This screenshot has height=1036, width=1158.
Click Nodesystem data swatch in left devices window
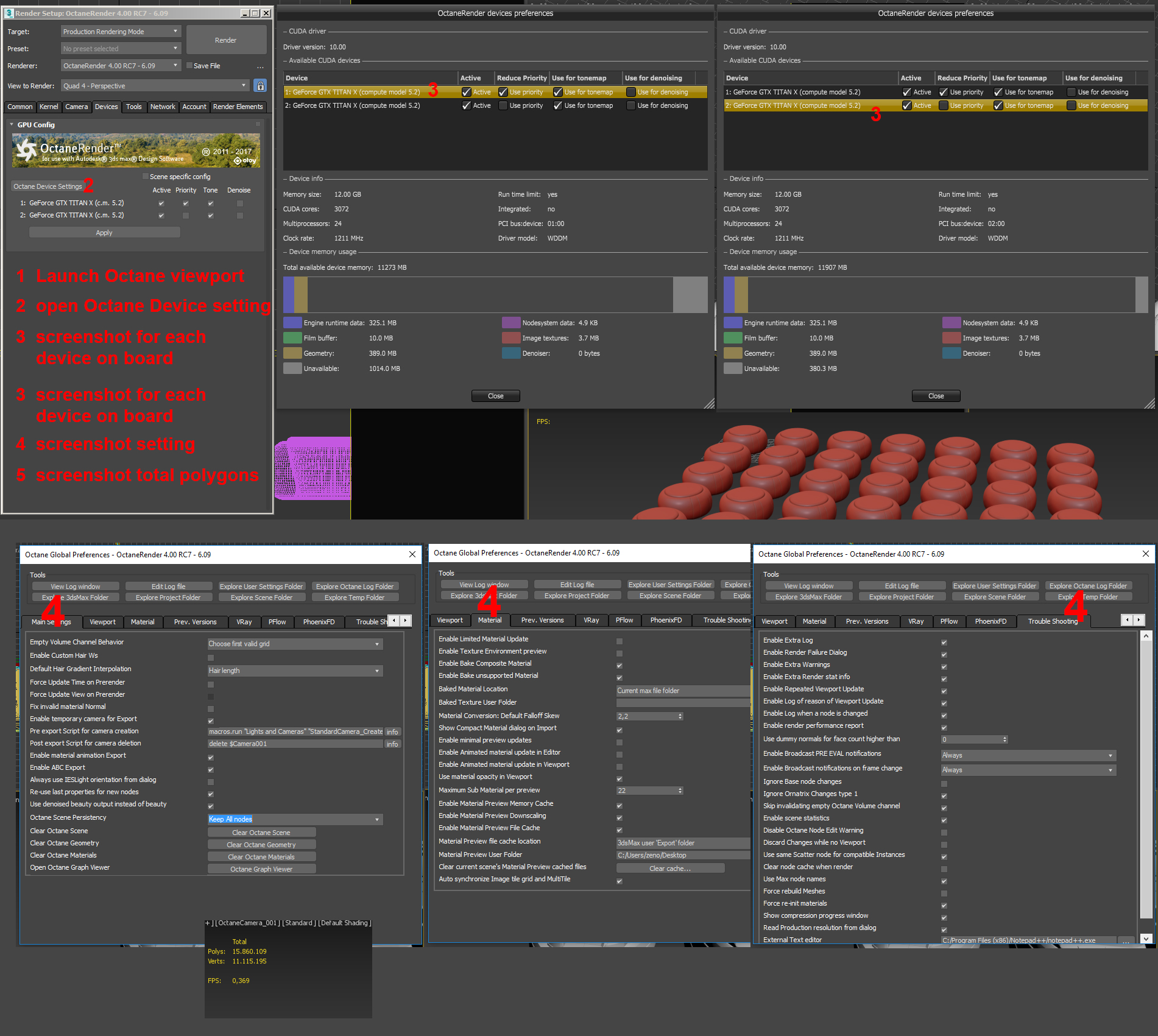tap(511, 323)
